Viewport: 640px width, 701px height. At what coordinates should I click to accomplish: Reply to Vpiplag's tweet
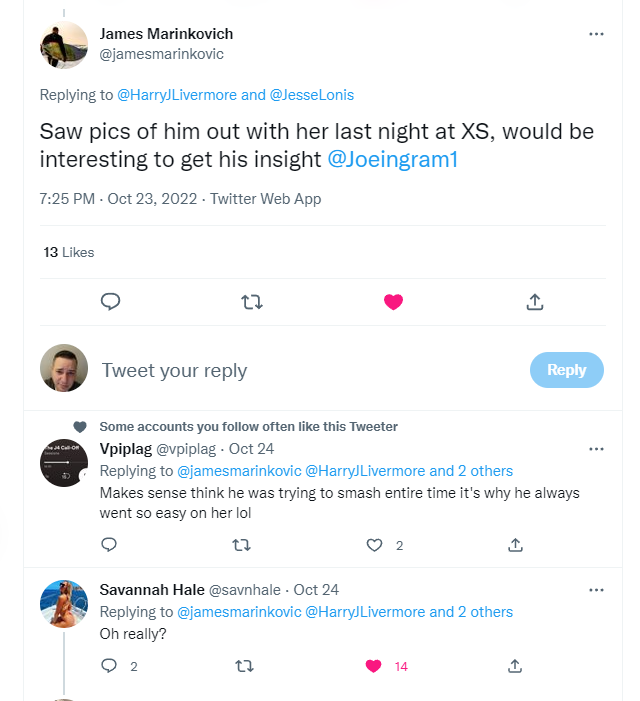coord(109,545)
